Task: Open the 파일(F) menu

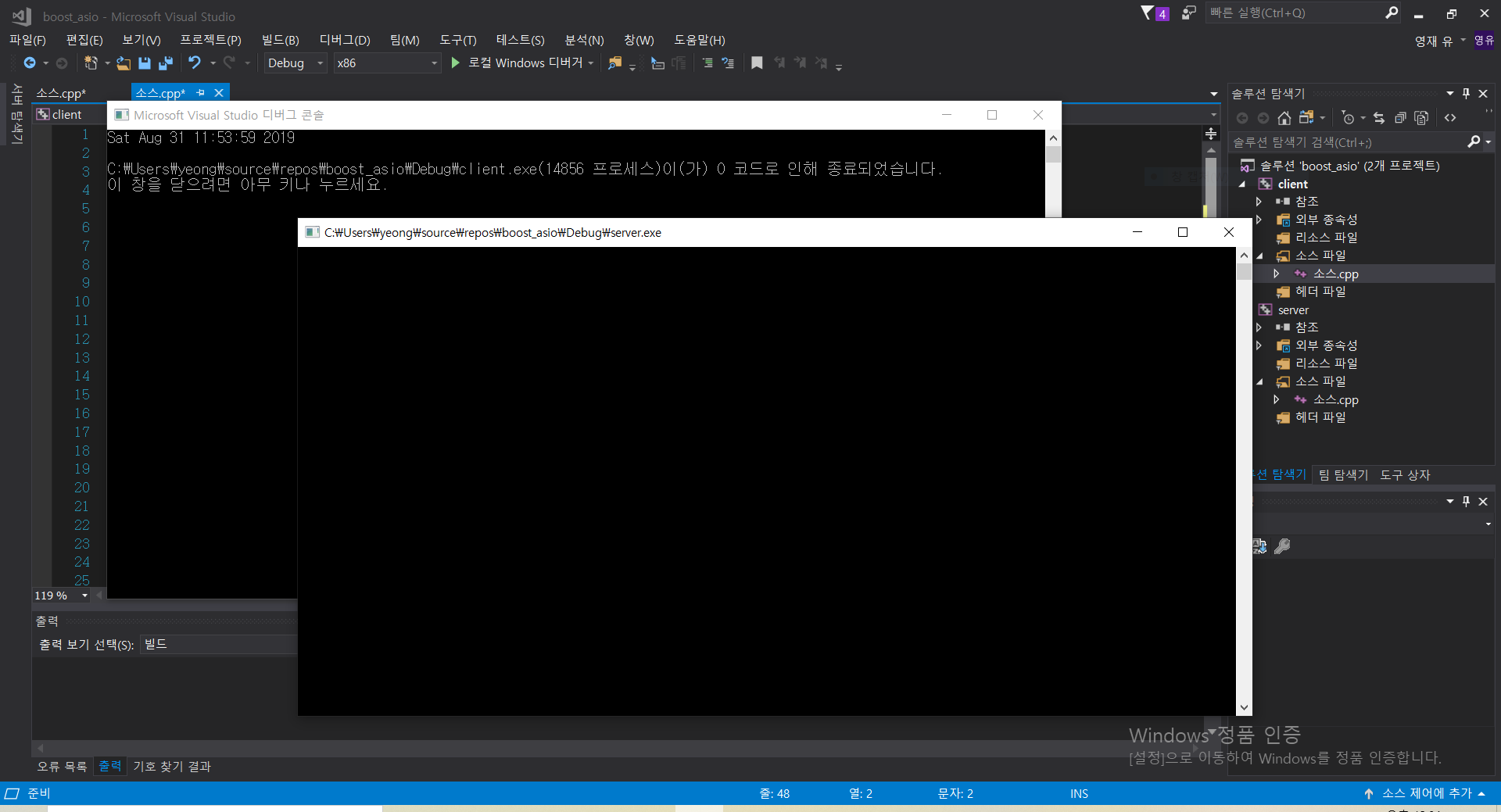Action: [x=27, y=40]
